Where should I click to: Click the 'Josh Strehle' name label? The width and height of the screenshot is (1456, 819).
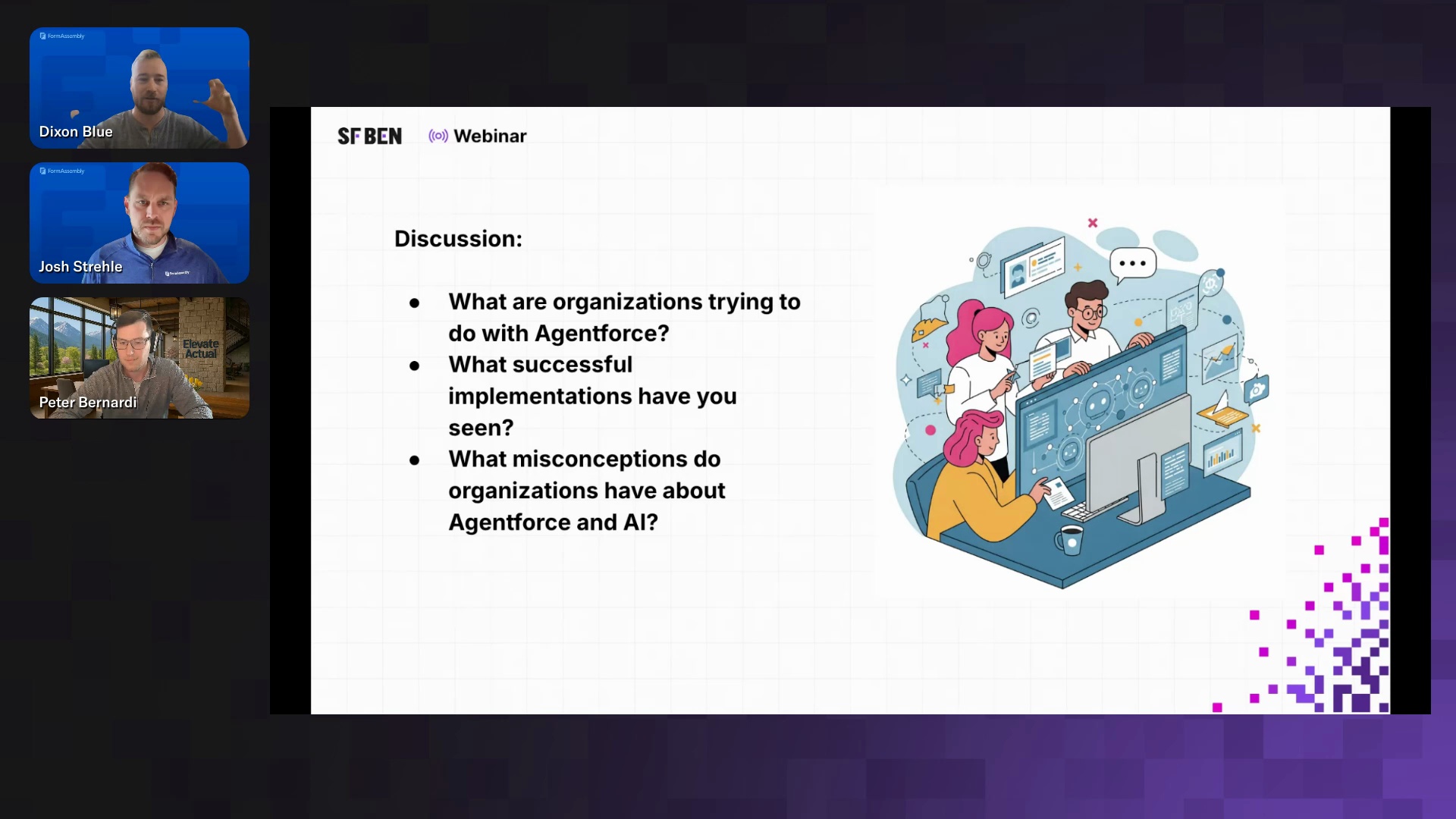(x=80, y=267)
